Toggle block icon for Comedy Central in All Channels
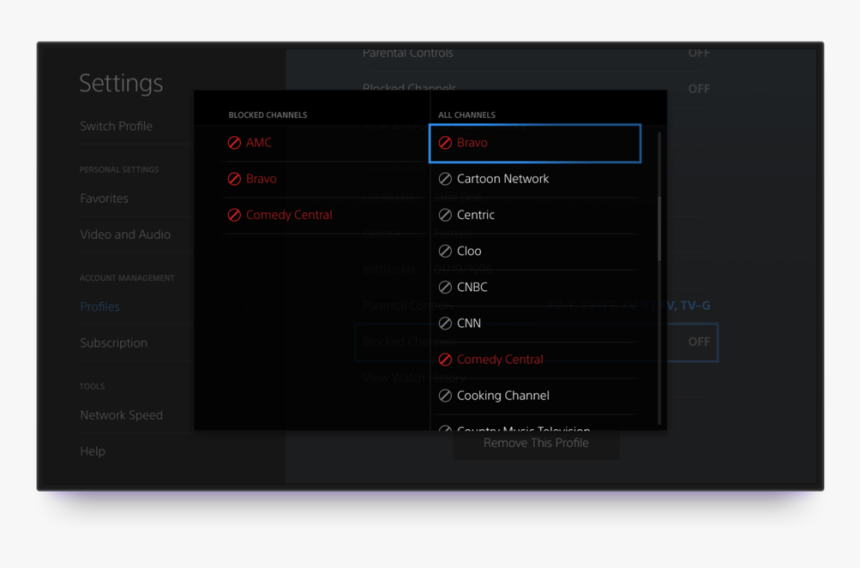Viewport: 860px width, 568px height. click(445, 360)
